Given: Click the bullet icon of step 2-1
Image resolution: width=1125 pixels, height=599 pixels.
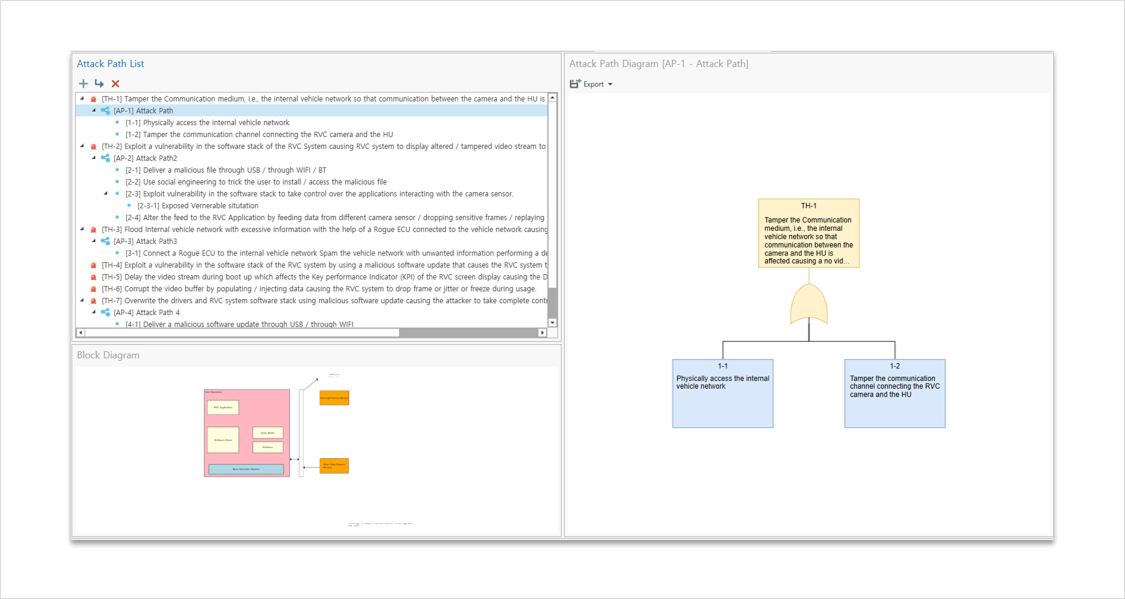Looking at the screenshot, I should tap(118, 170).
